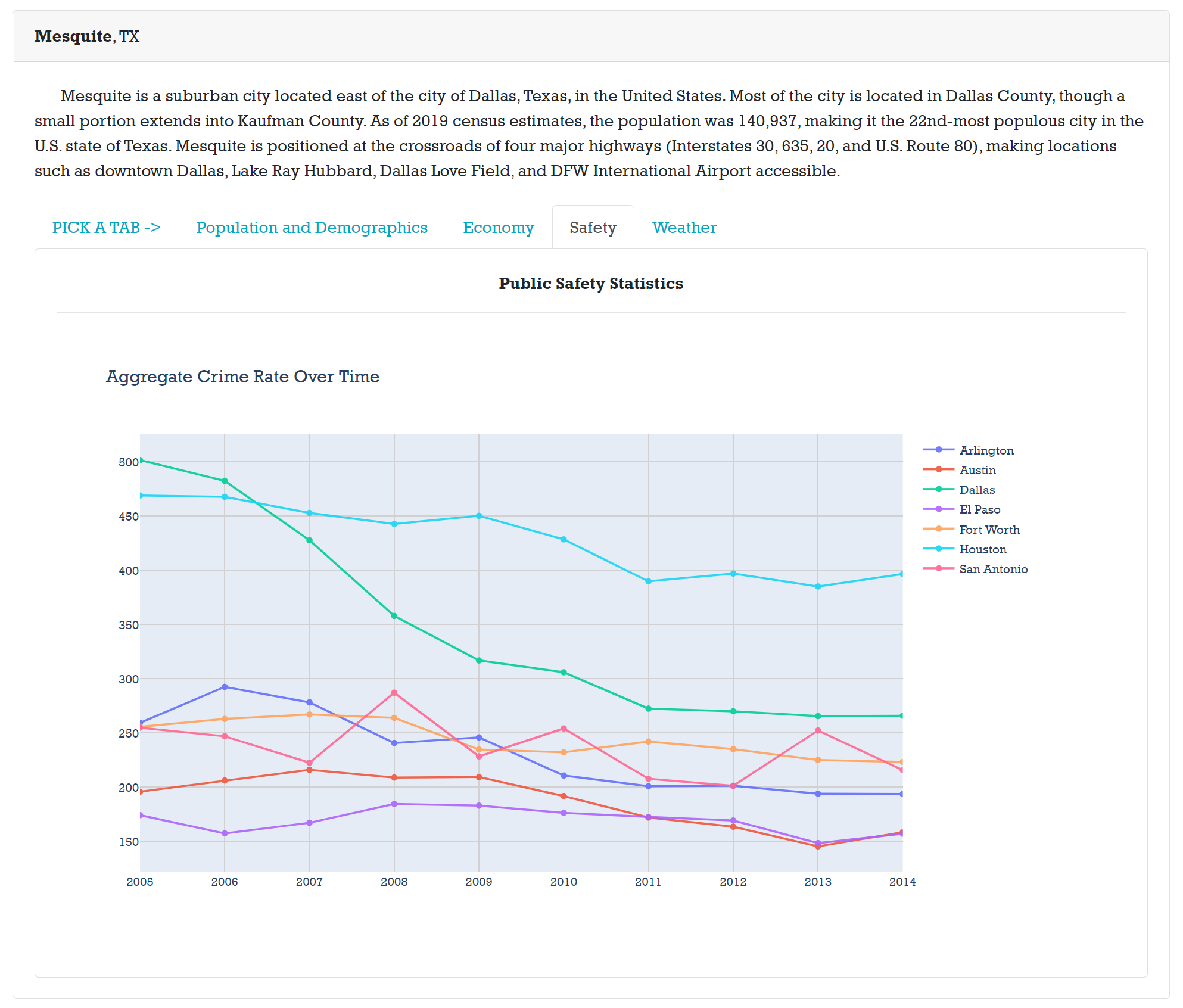The image size is (1183, 1008).
Task: Click Arlington 2006 data point
Action: point(225,687)
